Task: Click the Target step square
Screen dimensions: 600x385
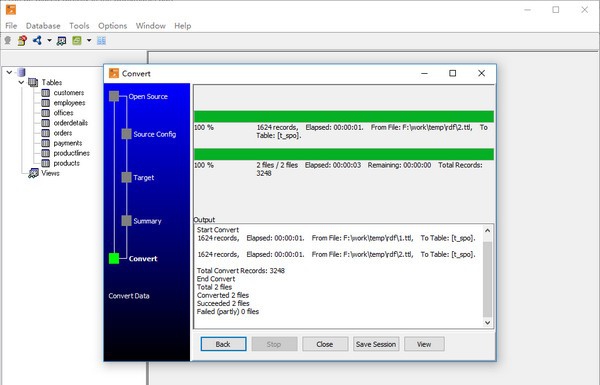Action: [x=127, y=178]
